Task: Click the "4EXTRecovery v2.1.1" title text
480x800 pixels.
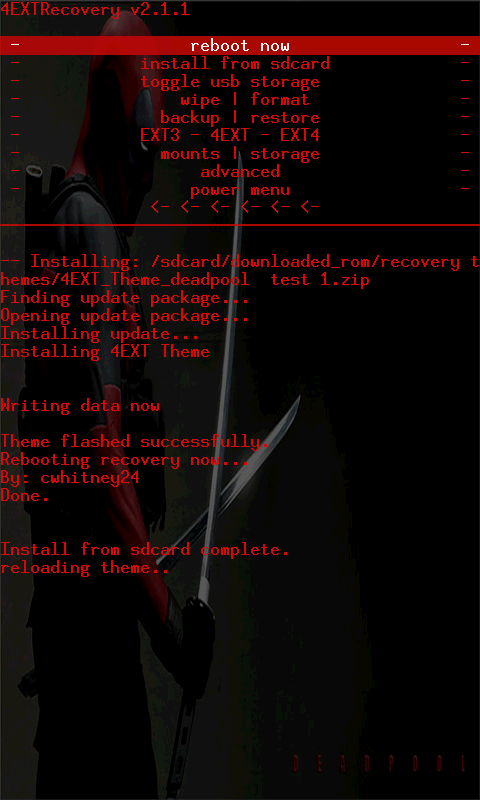Action: pyautogui.click(x=95, y=9)
